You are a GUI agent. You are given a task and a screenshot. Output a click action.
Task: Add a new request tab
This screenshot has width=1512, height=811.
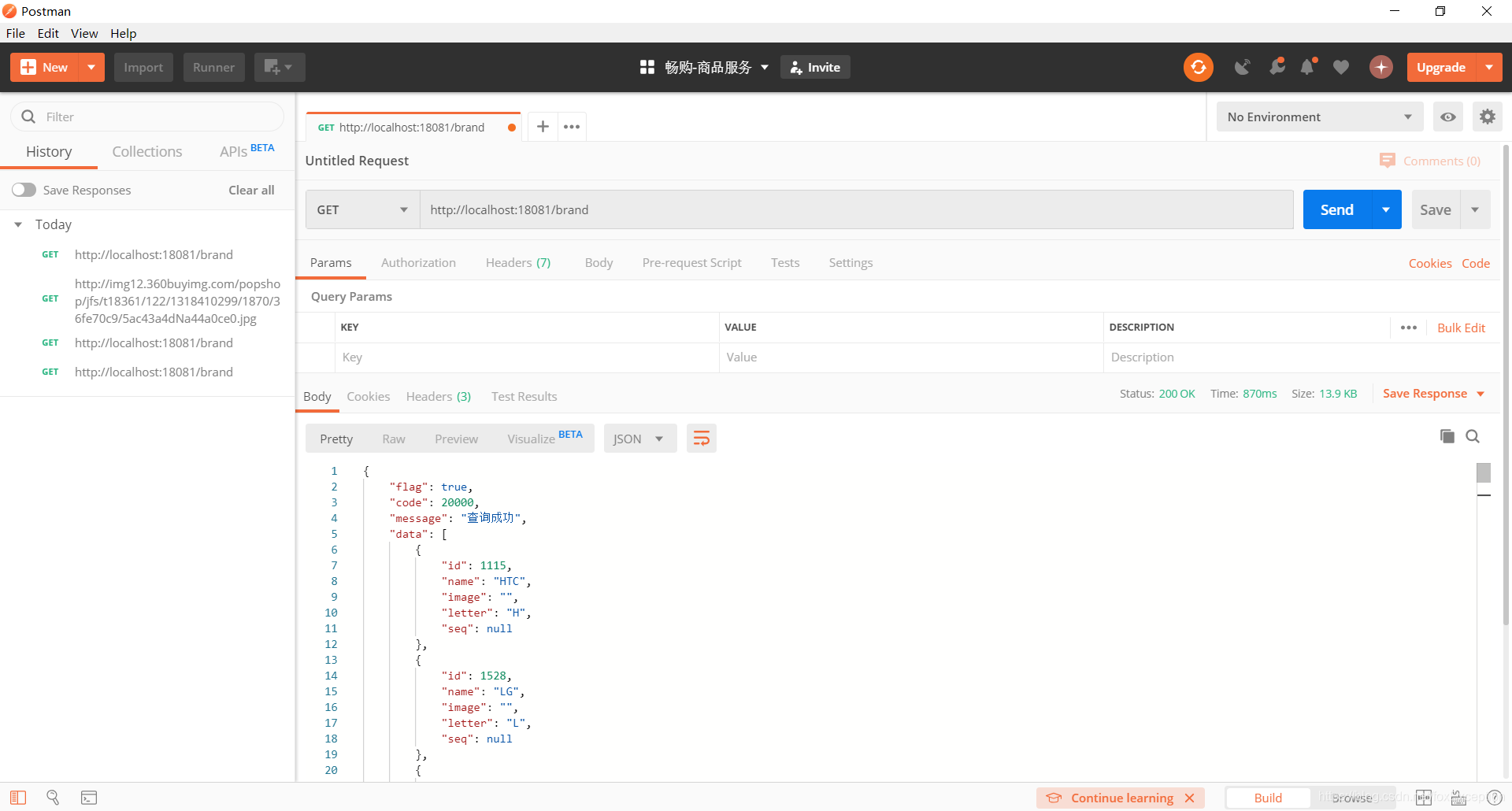(x=543, y=126)
